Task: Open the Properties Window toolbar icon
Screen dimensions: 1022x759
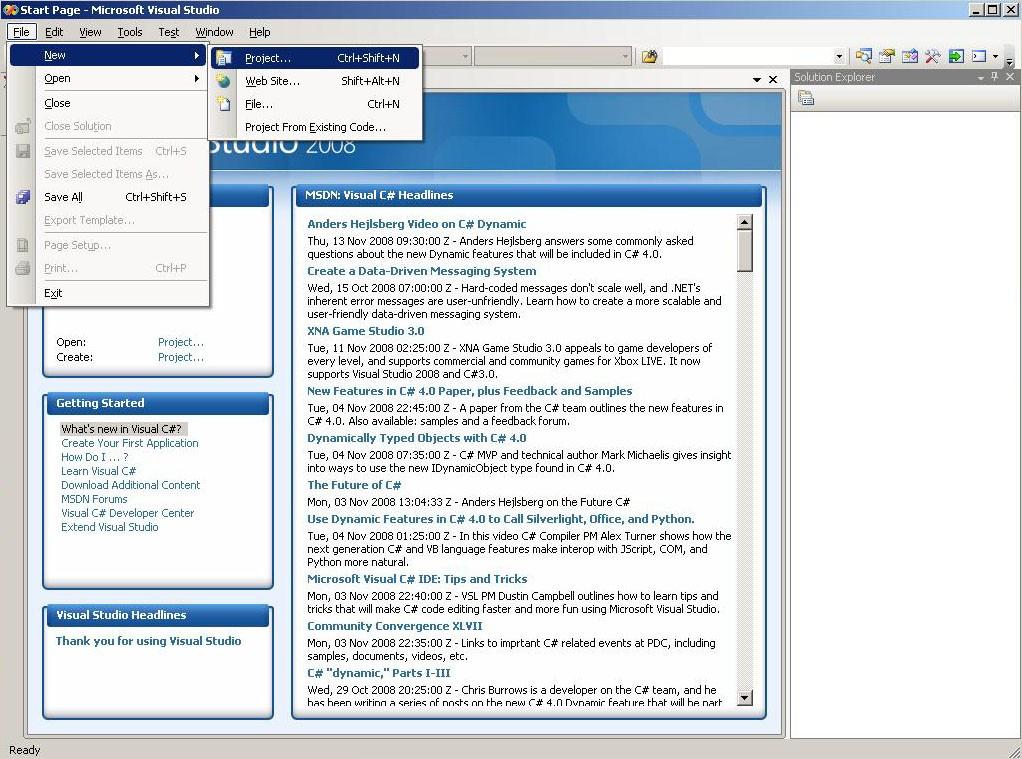Action: 886,57
